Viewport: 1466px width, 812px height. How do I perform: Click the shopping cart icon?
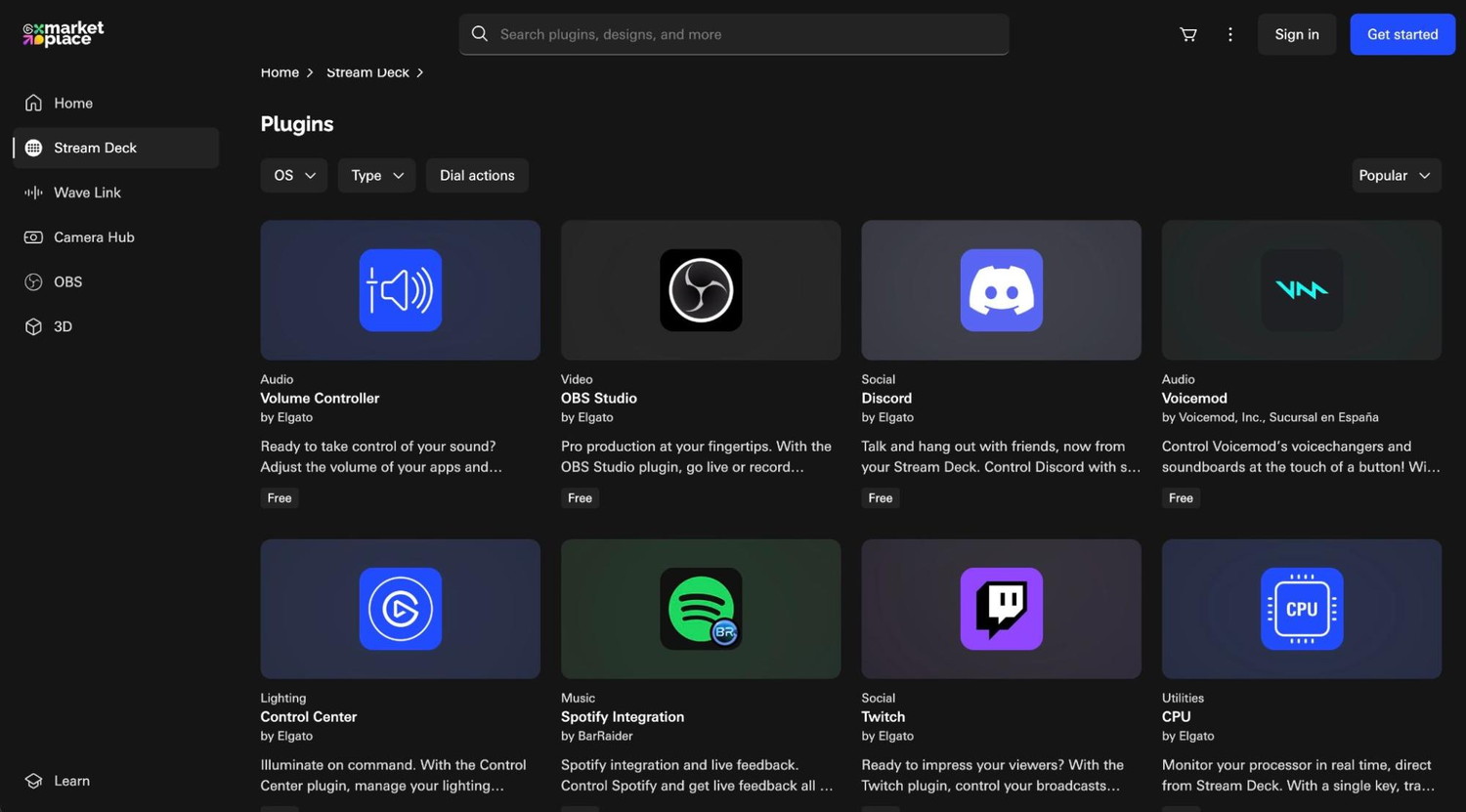tap(1188, 34)
